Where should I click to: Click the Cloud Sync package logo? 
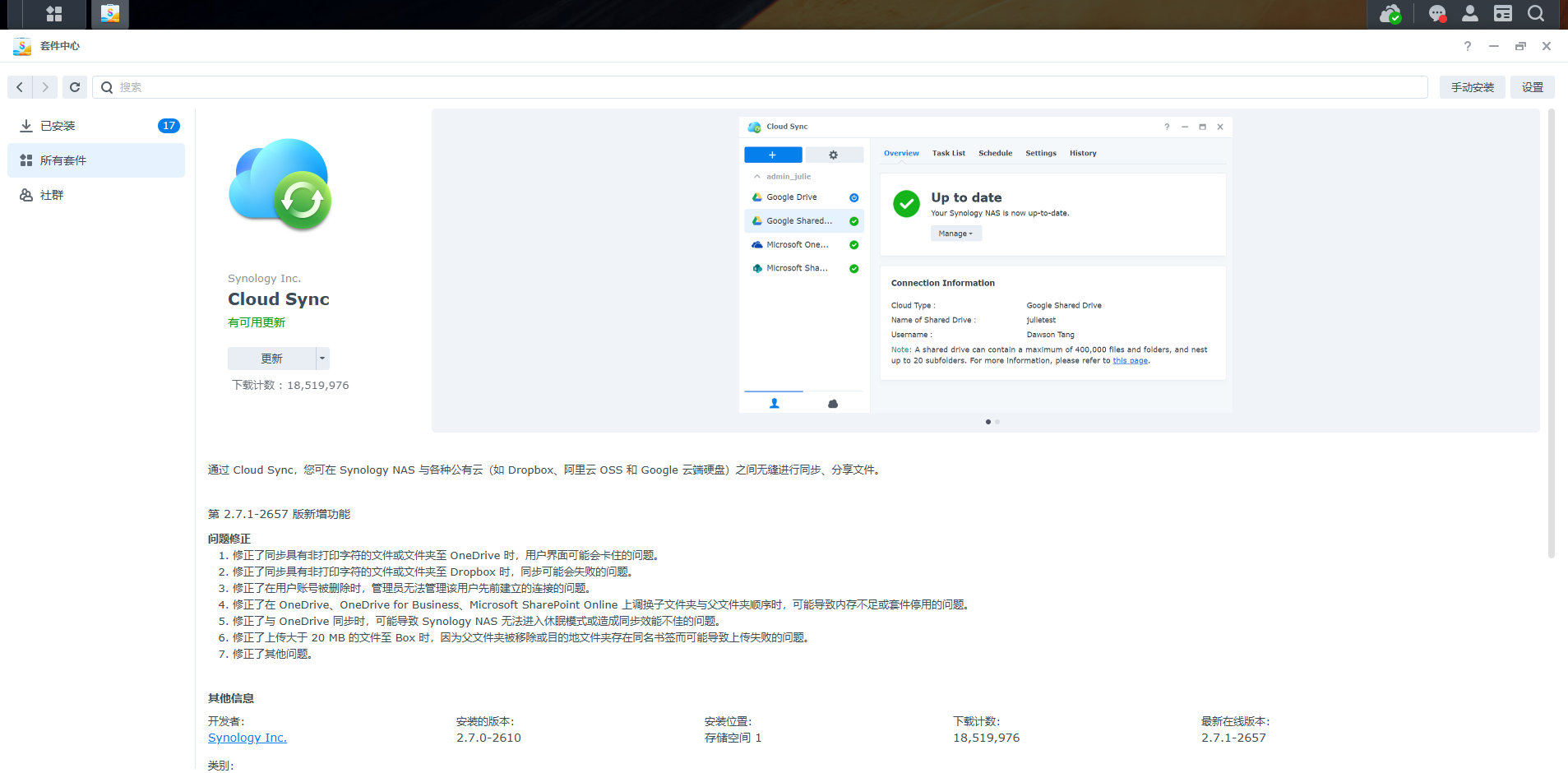[x=280, y=184]
